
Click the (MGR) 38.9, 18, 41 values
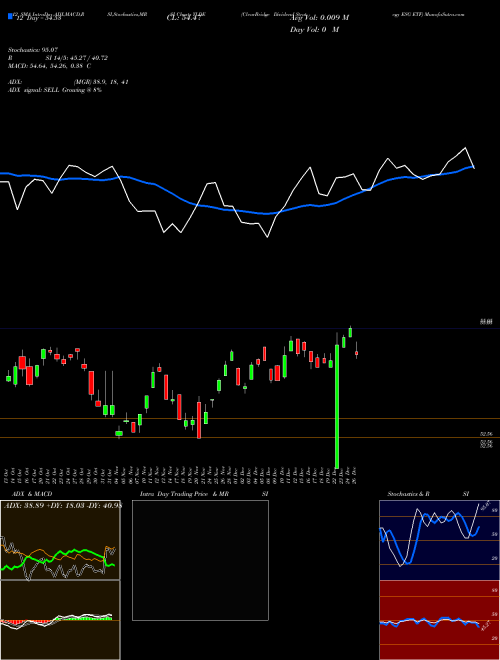(x=101, y=82)
